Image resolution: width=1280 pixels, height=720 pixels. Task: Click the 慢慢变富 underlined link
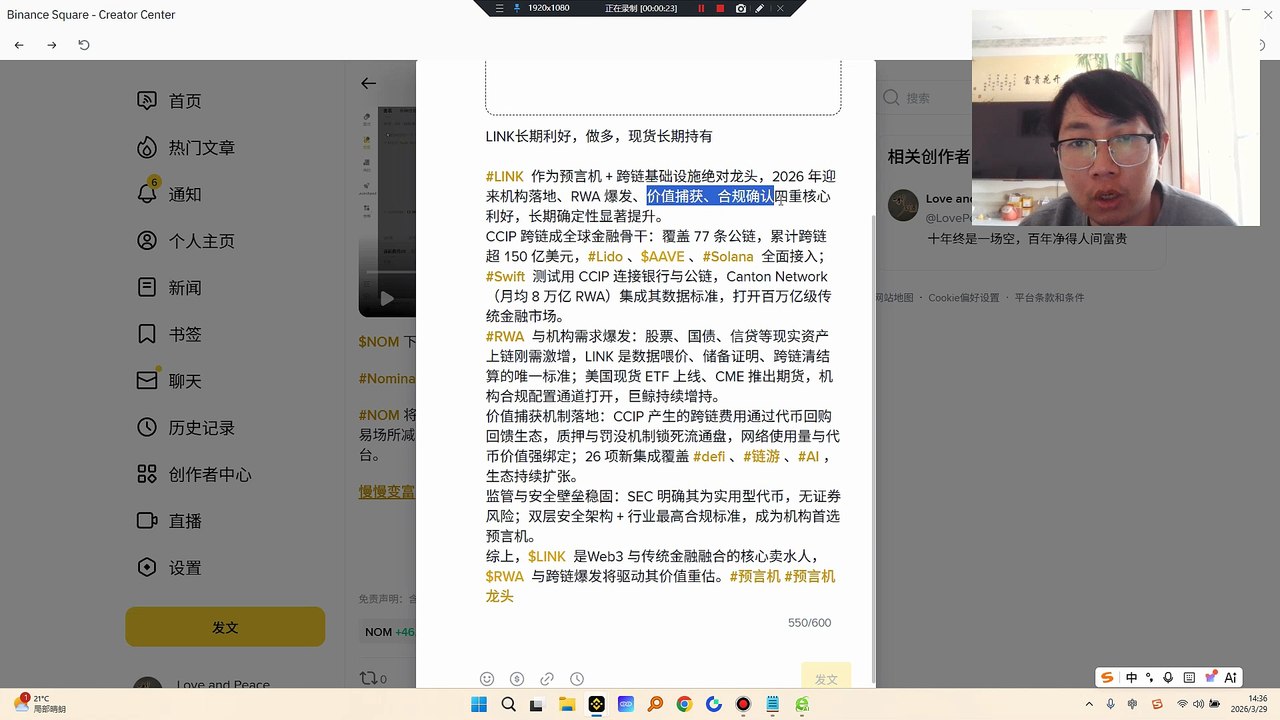(x=387, y=492)
